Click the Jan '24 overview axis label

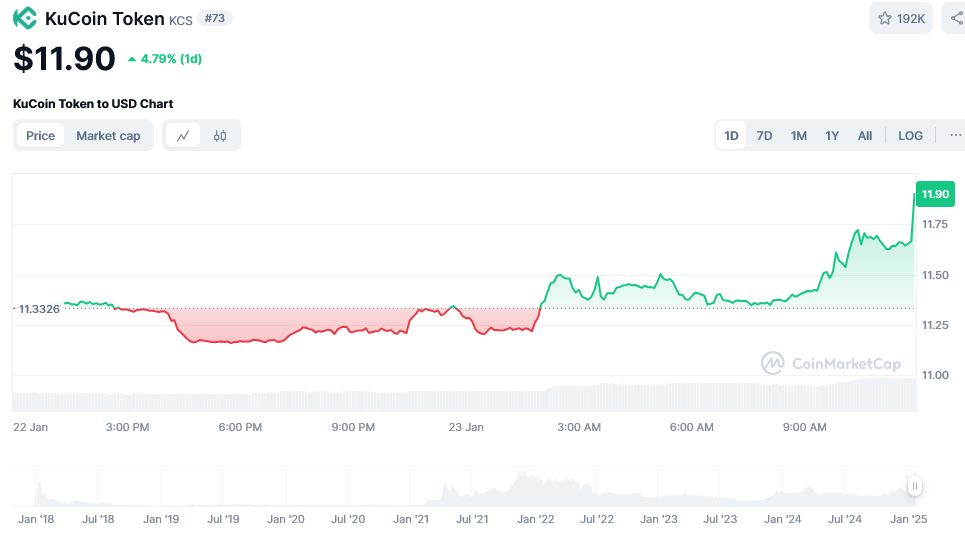click(x=782, y=519)
